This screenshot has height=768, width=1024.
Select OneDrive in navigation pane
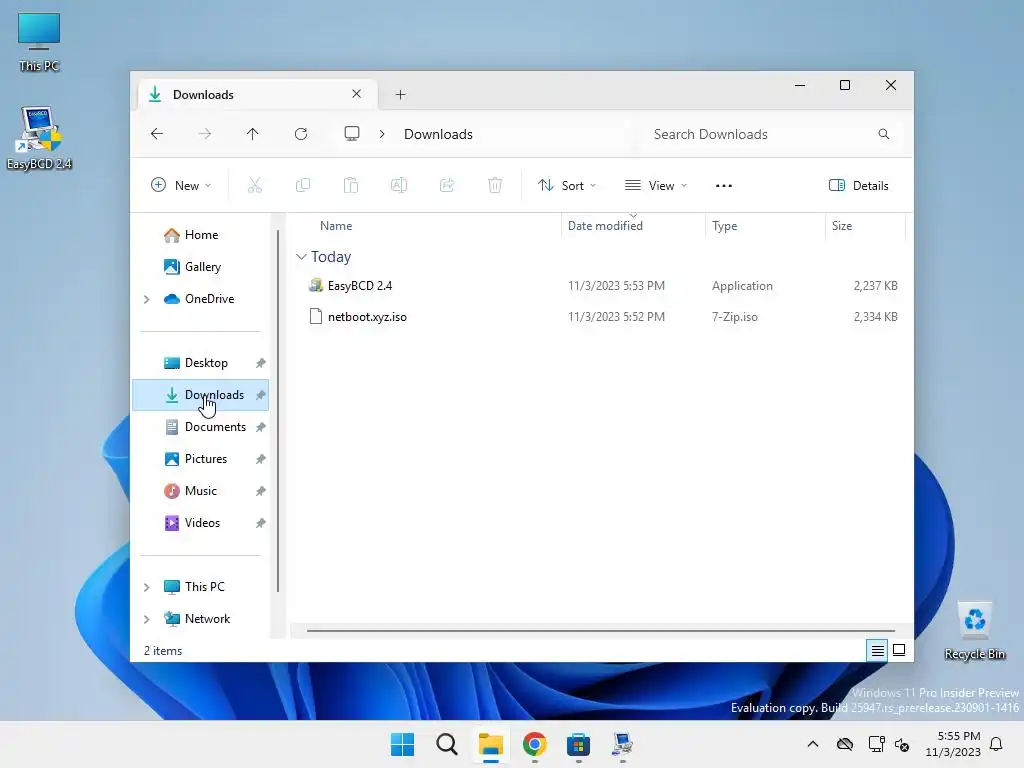click(x=200, y=299)
